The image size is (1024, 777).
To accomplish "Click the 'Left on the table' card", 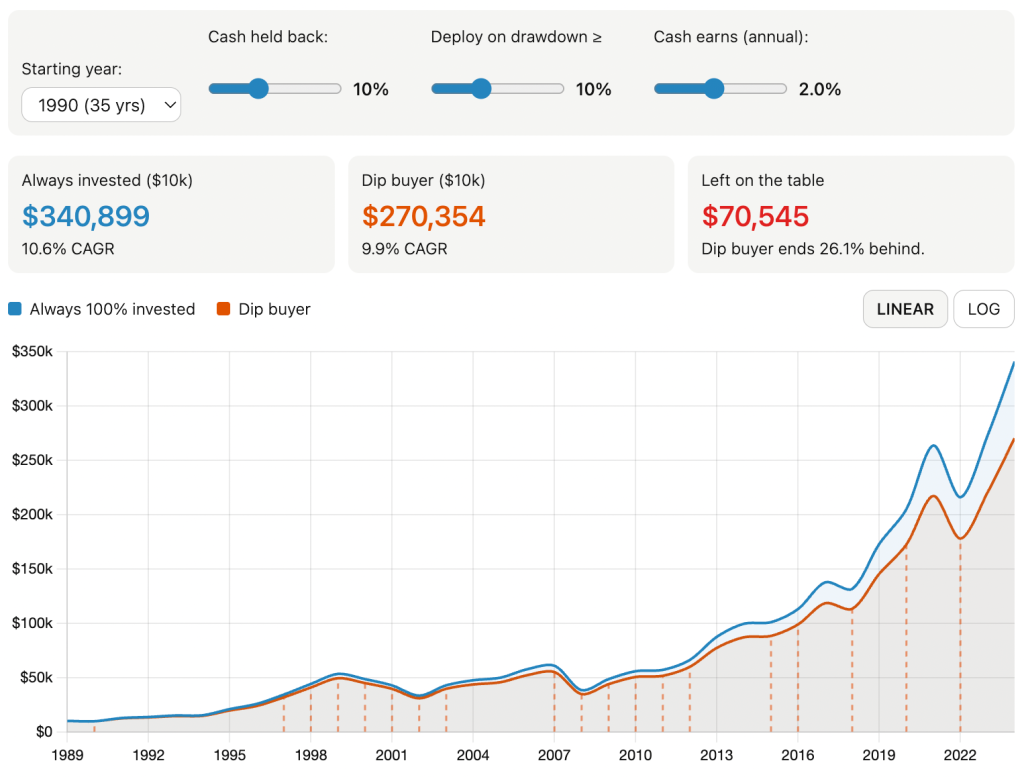I will [850, 212].
